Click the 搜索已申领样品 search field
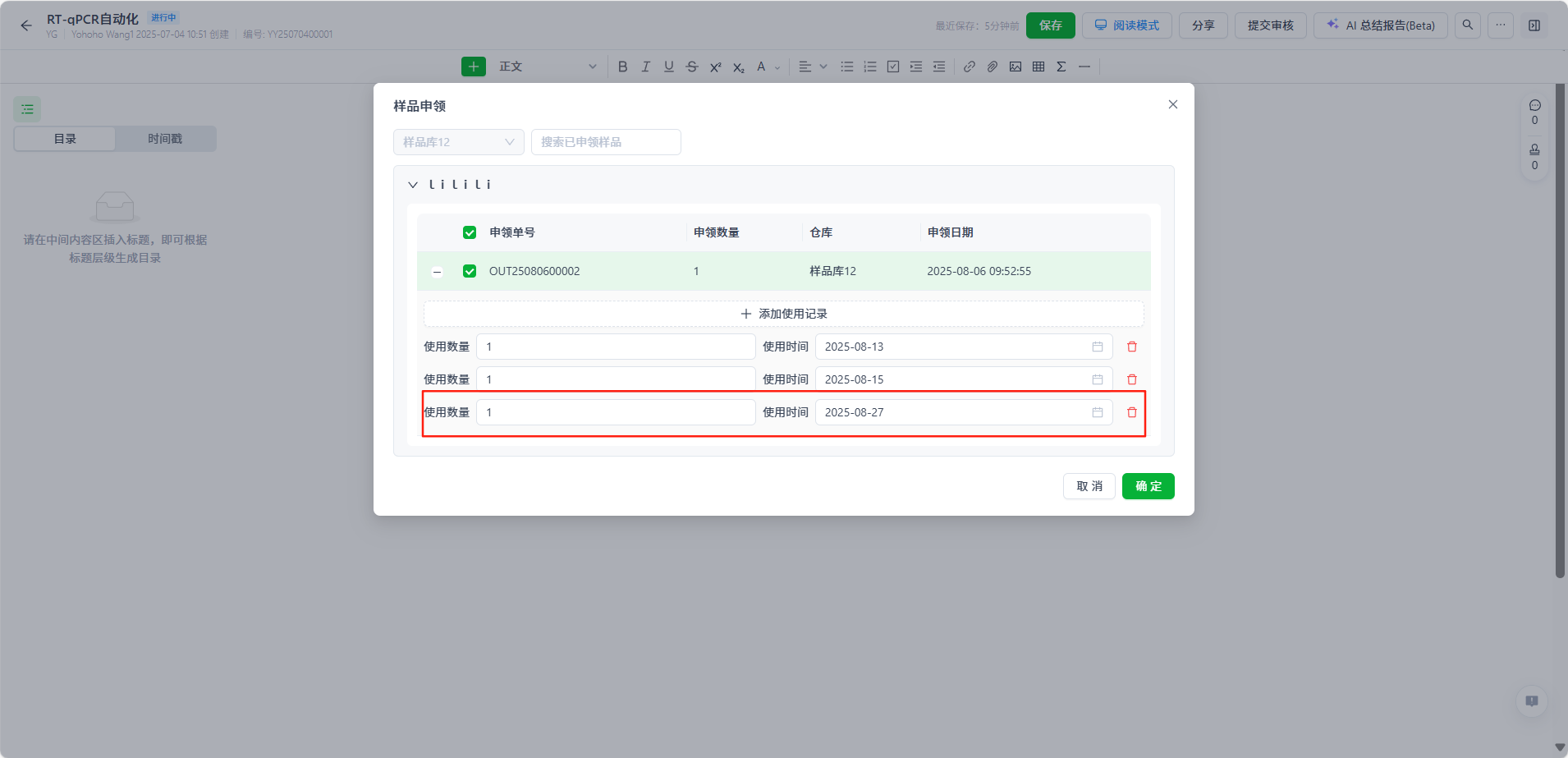The image size is (1568, 758). point(606,142)
